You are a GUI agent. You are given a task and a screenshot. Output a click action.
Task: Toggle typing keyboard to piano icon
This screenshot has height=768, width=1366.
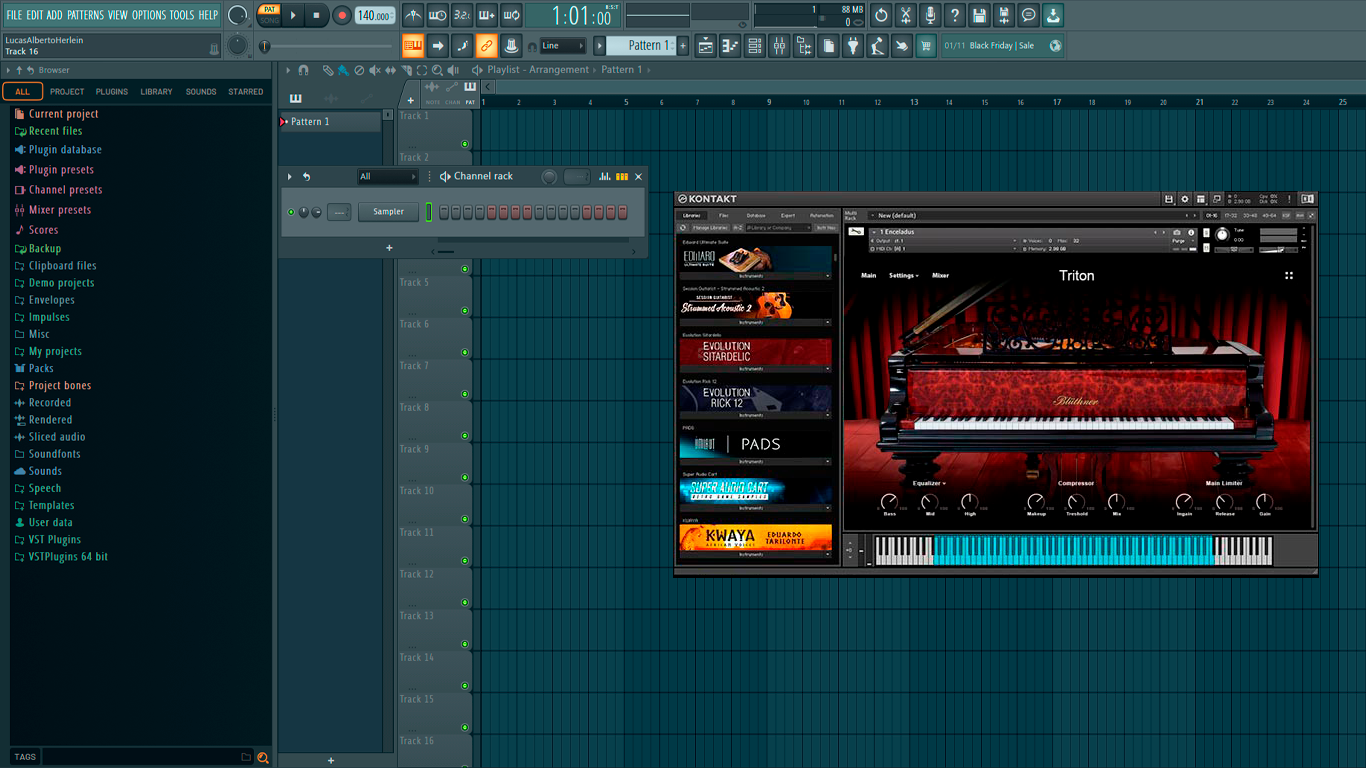point(413,45)
